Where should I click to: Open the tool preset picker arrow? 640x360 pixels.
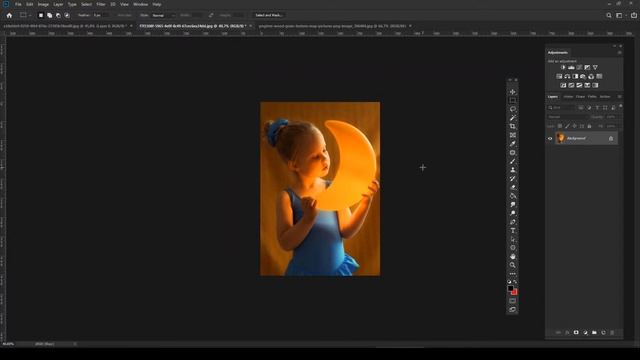pyautogui.click(x=30, y=15)
